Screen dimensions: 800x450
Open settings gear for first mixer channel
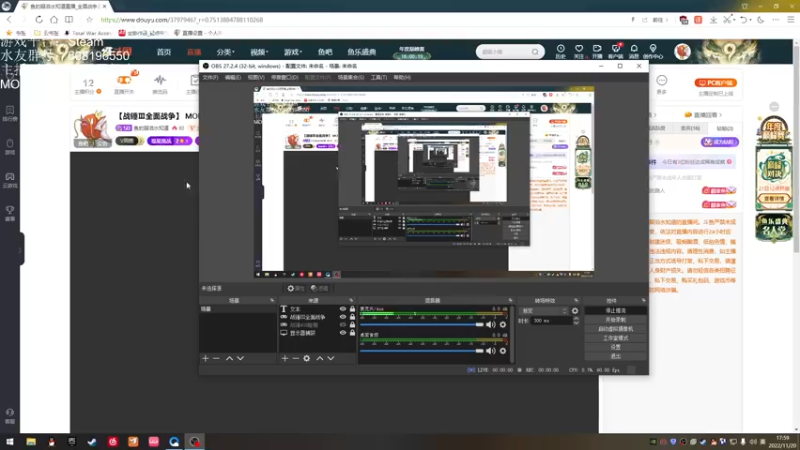[503, 324]
